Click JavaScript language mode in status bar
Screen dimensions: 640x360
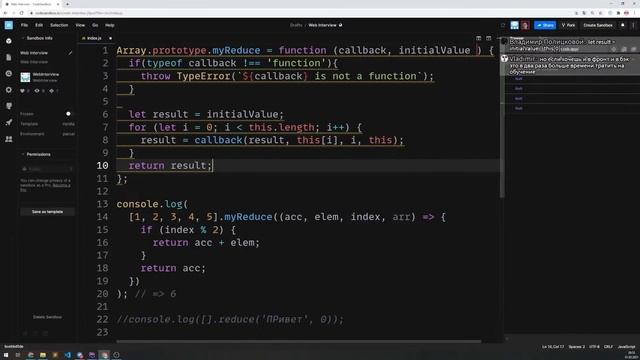tap(627, 347)
